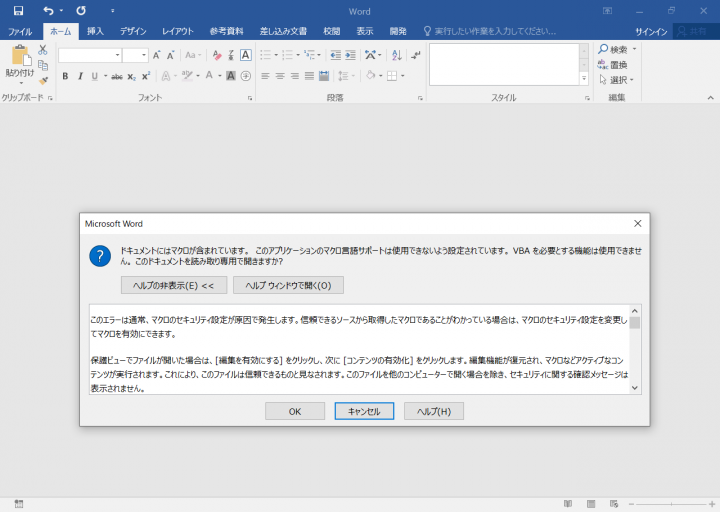Click the Grow Font icon
Image resolution: width=720 pixels, height=512 pixels.
point(157,55)
